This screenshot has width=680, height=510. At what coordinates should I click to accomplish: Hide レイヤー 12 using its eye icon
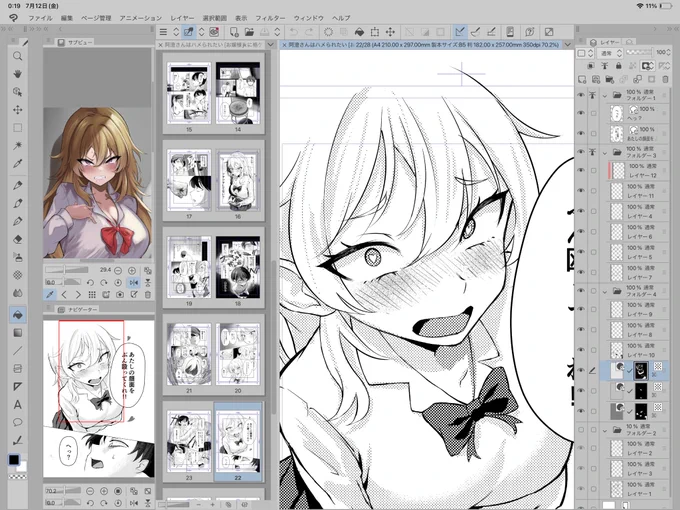[x=581, y=170]
